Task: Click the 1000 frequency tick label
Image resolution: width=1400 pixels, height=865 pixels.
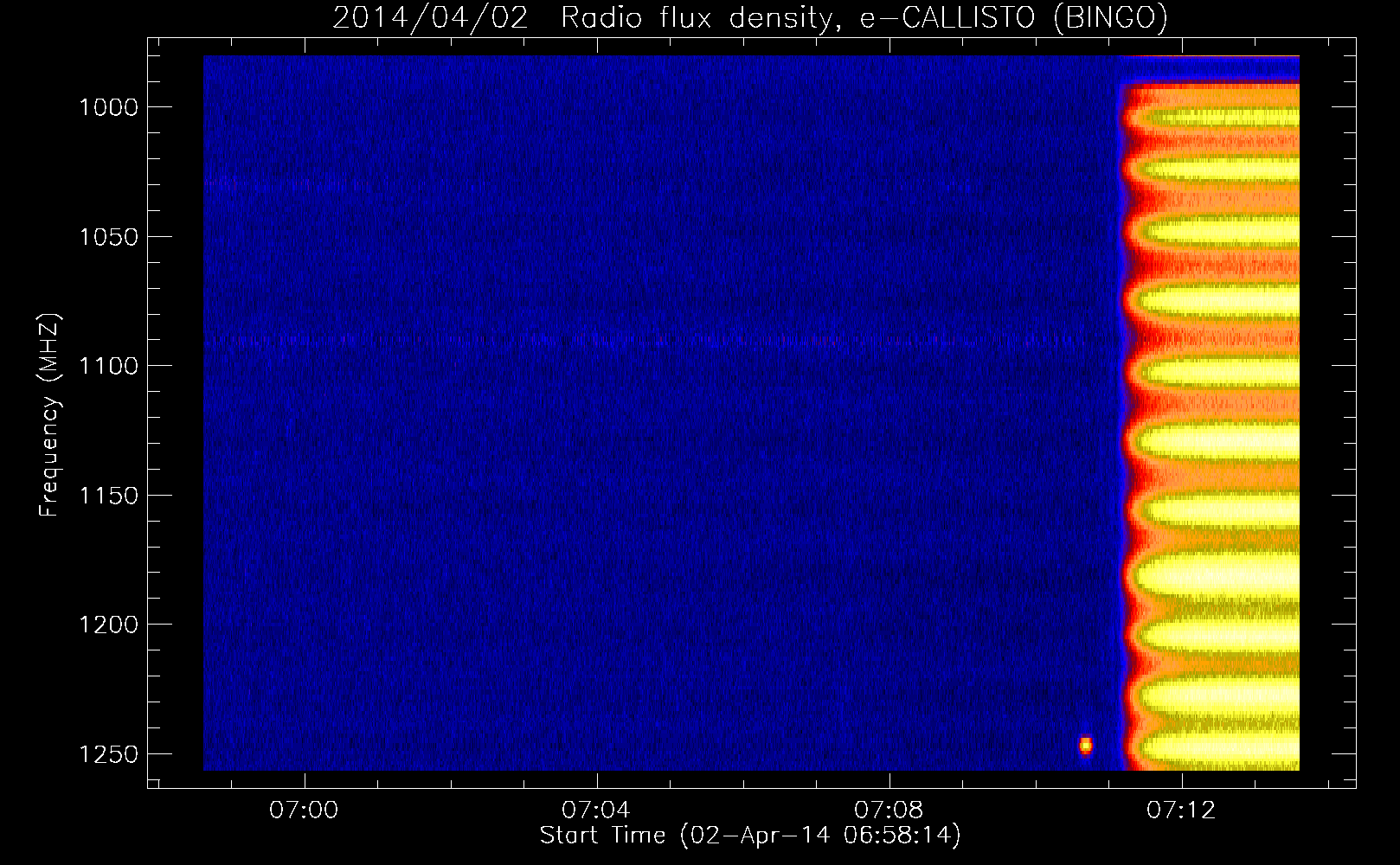Action: 108,107
